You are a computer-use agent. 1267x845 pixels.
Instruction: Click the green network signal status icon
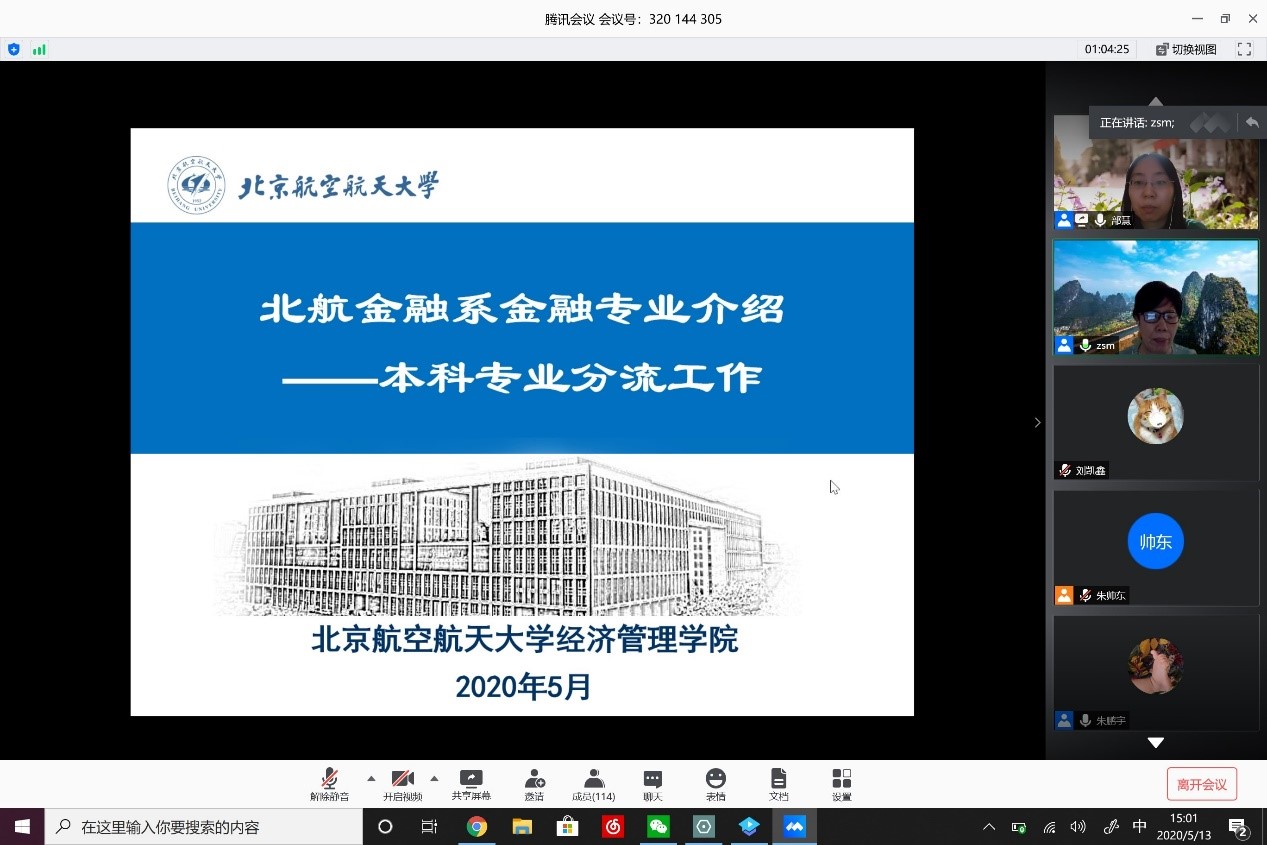(x=39, y=49)
